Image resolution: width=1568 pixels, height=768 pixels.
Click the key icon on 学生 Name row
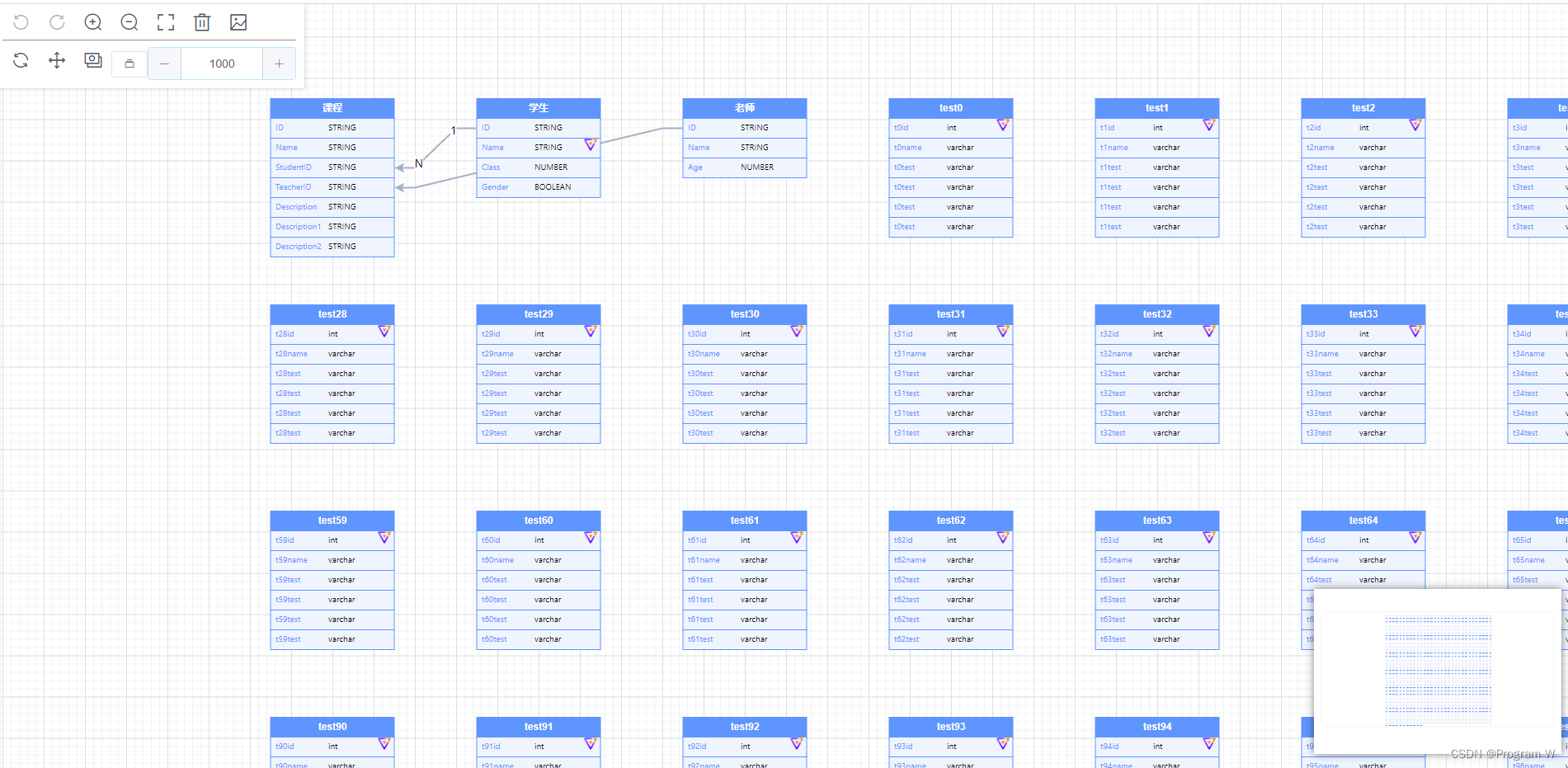coord(591,145)
